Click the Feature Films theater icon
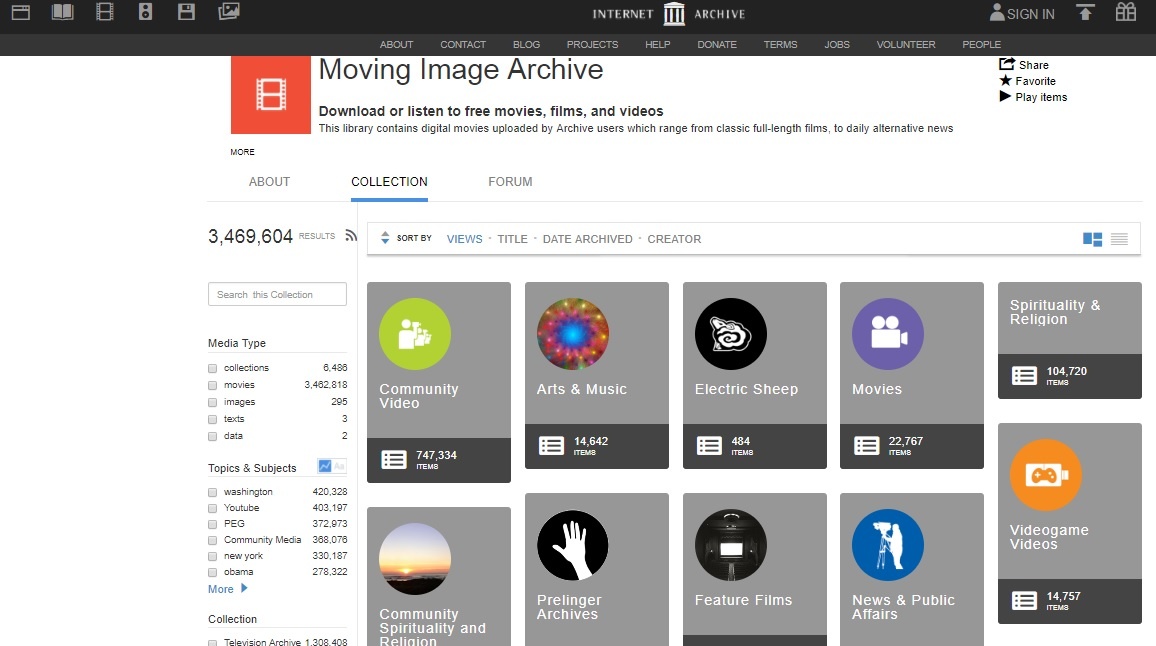The width and height of the screenshot is (1156, 646). click(731, 545)
